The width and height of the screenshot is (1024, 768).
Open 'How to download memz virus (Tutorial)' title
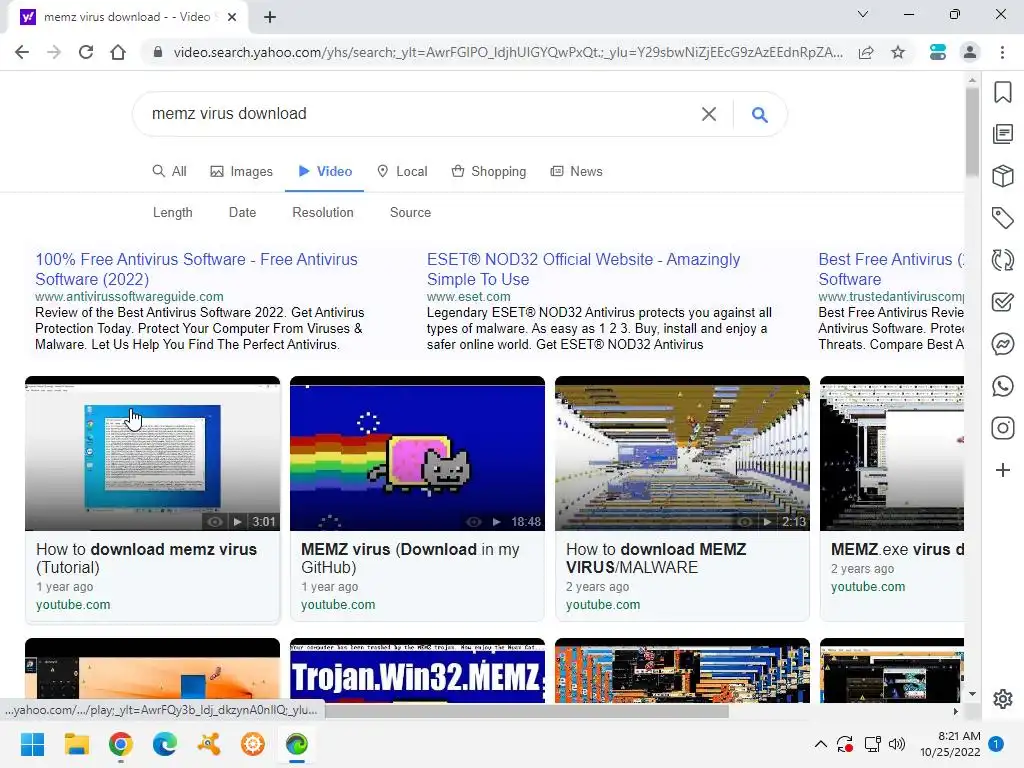(146, 558)
